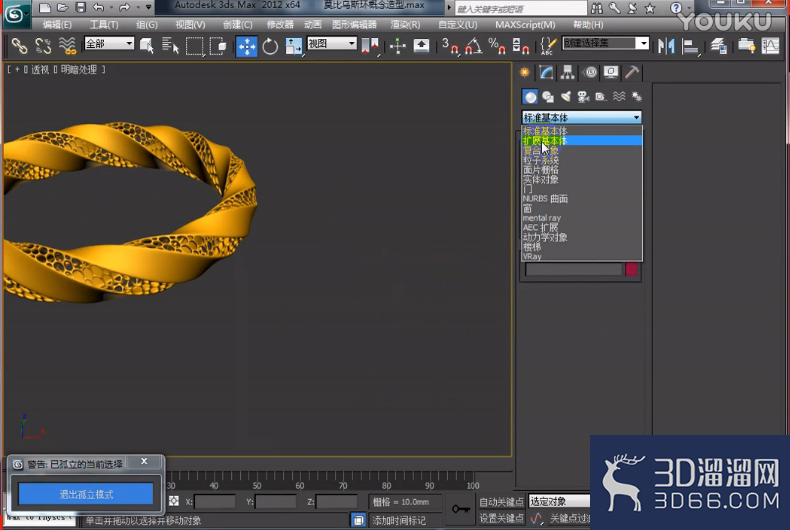The height and width of the screenshot is (530, 790).
Task: Choose NURBS 曲面 from the dropdown list
Action: (x=582, y=198)
